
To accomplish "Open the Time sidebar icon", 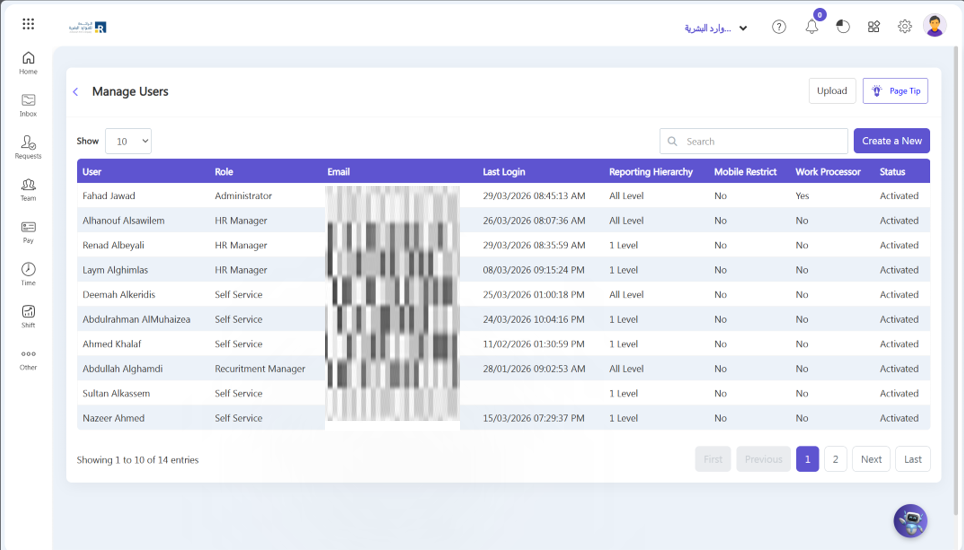I will coord(28,274).
